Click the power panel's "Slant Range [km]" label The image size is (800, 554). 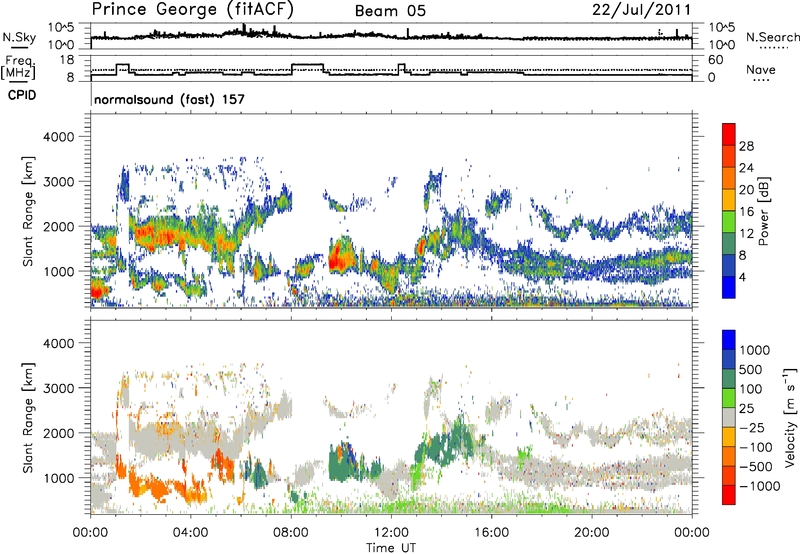click(x=28, y=211)
